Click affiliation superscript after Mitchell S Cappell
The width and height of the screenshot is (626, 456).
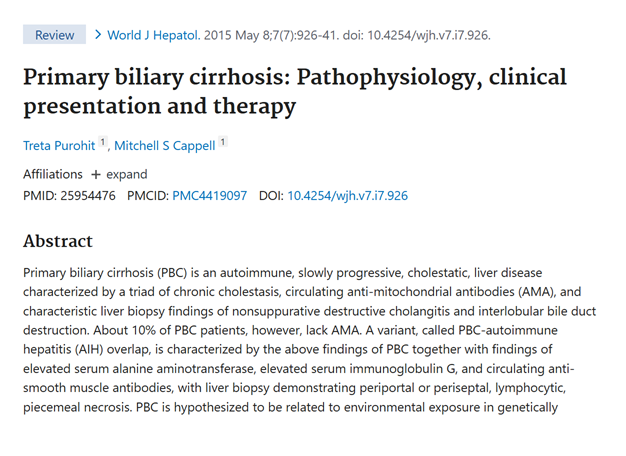coord(223,142)
